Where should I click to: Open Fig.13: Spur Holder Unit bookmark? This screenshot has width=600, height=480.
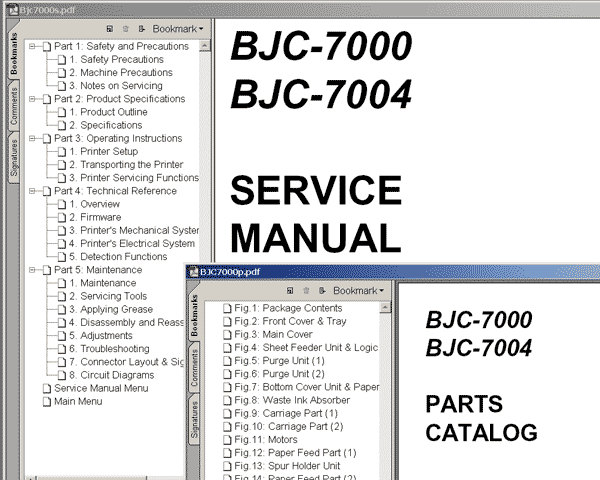pos(287,466)
